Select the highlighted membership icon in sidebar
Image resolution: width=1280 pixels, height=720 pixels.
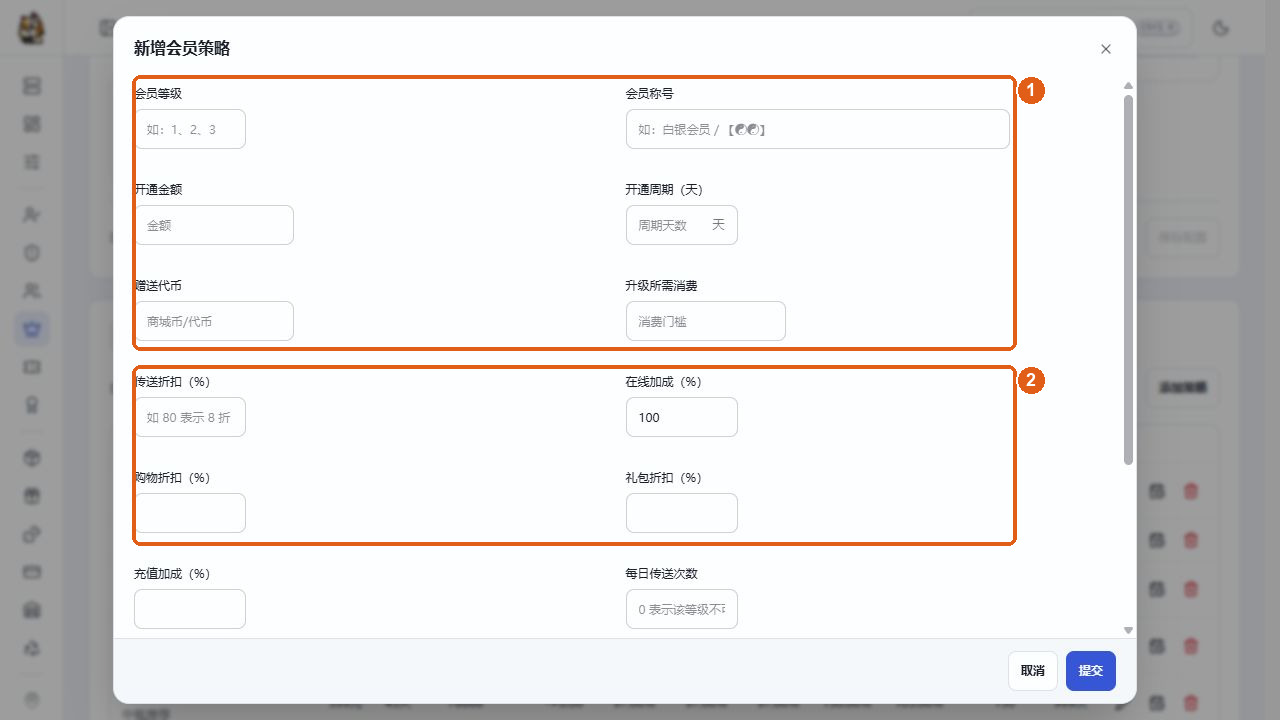(32, 328)
